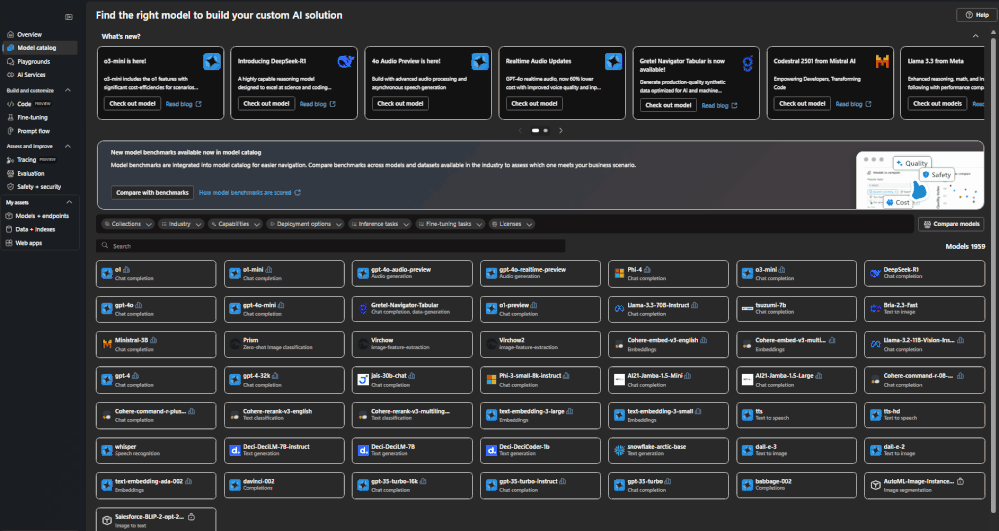Click the Models + endpoints cube icon
This screenshot has height=531, width=999.
click(9, 216)
